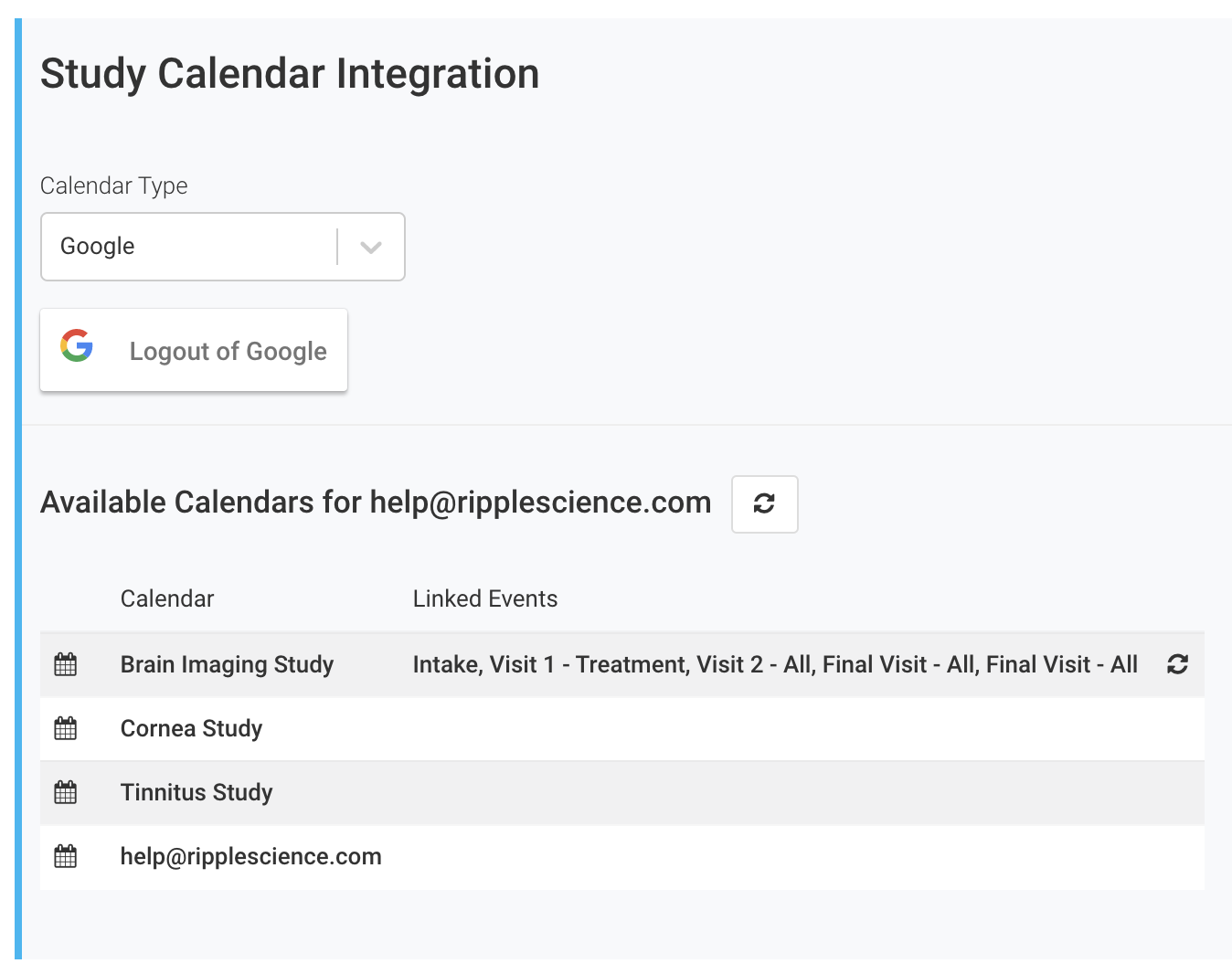
Task: Click the Calendar Type label
Action: [x=114, y=185]
